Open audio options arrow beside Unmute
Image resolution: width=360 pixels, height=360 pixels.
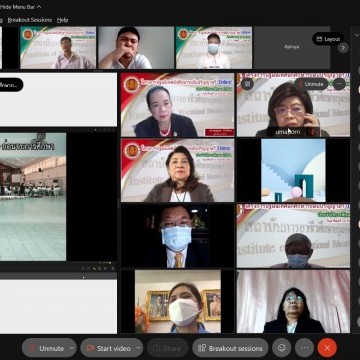coord(72,348)
